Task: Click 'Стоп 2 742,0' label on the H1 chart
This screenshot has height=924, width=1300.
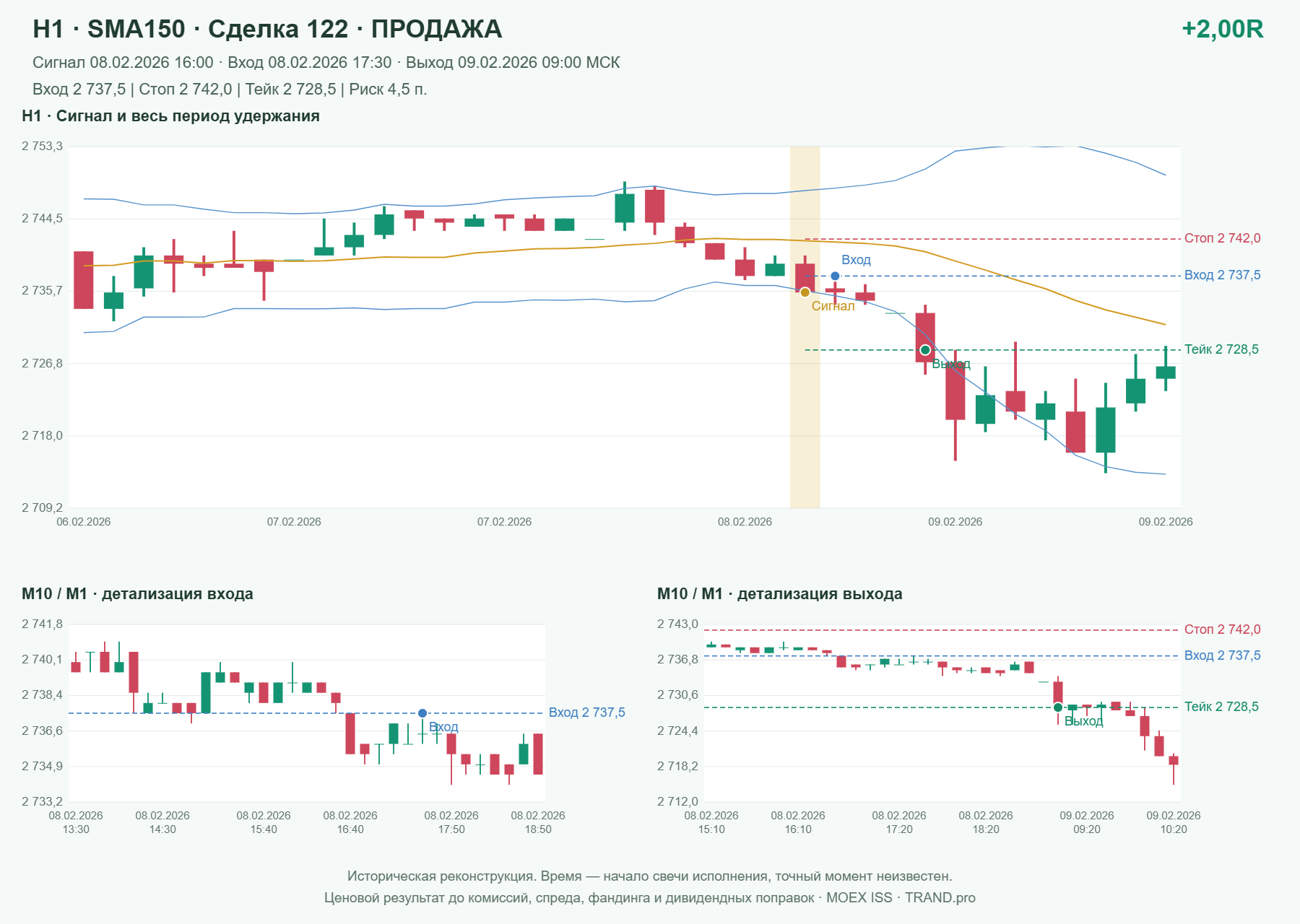Action: coord(1222,238)
